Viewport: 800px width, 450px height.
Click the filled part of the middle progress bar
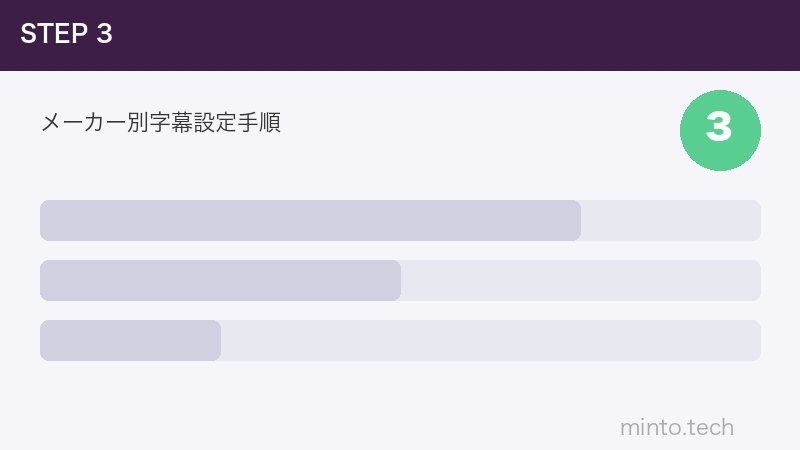tap(220, 280)
